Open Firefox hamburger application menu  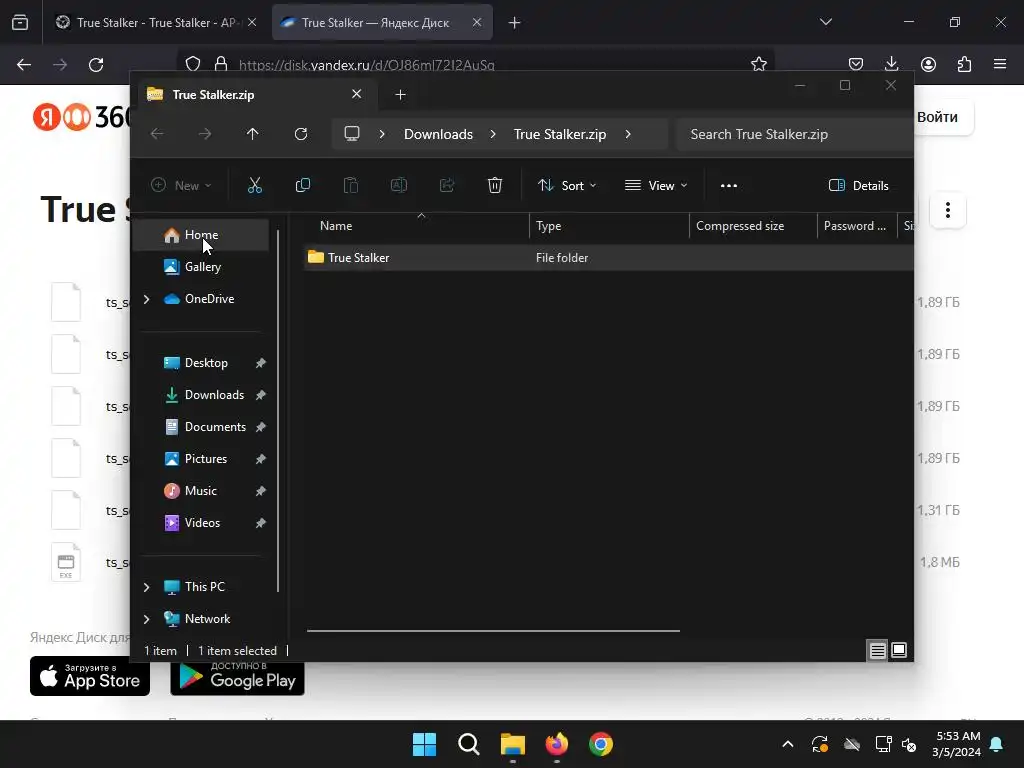coord(1000,64)
